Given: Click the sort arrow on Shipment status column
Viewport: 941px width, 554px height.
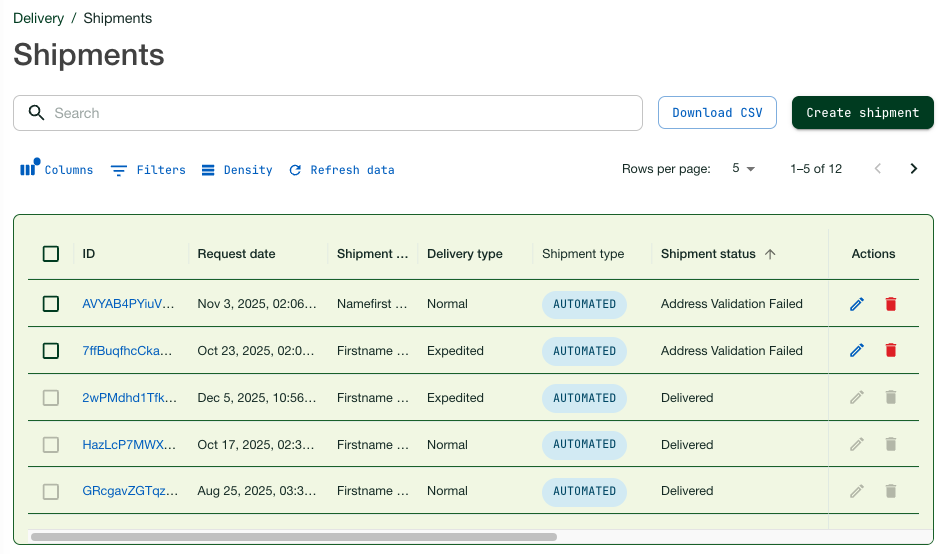Looking at the screenshot, I should (x=770, y=254).
